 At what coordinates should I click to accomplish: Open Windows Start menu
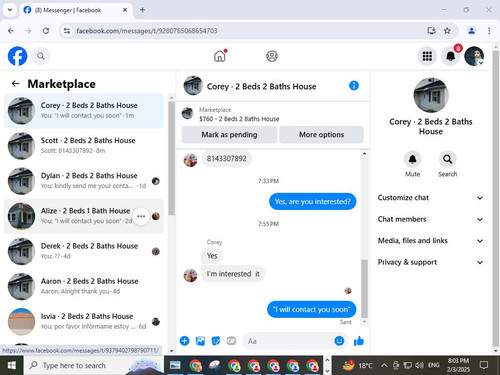12,365
